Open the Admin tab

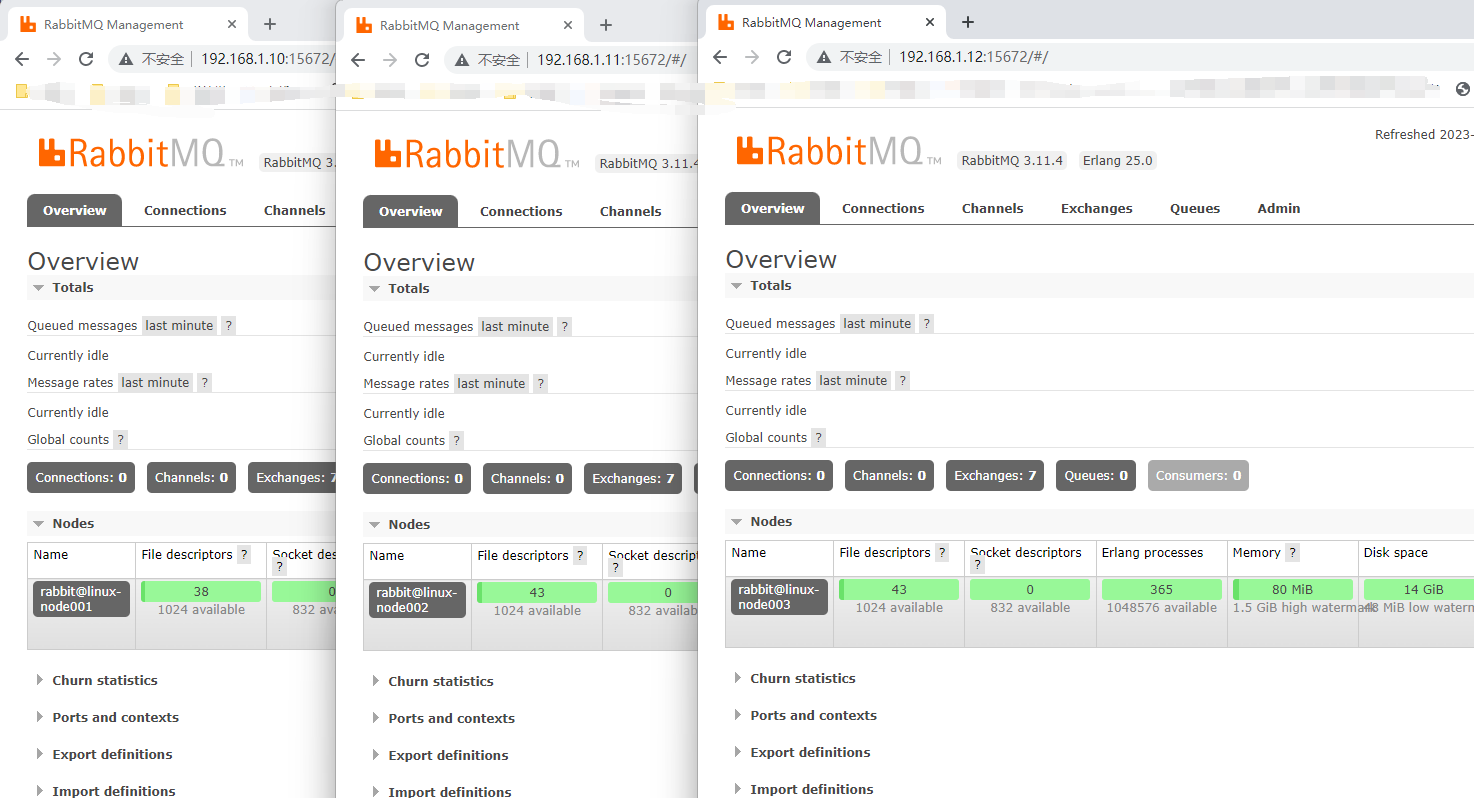click(x=1278, y=208)
